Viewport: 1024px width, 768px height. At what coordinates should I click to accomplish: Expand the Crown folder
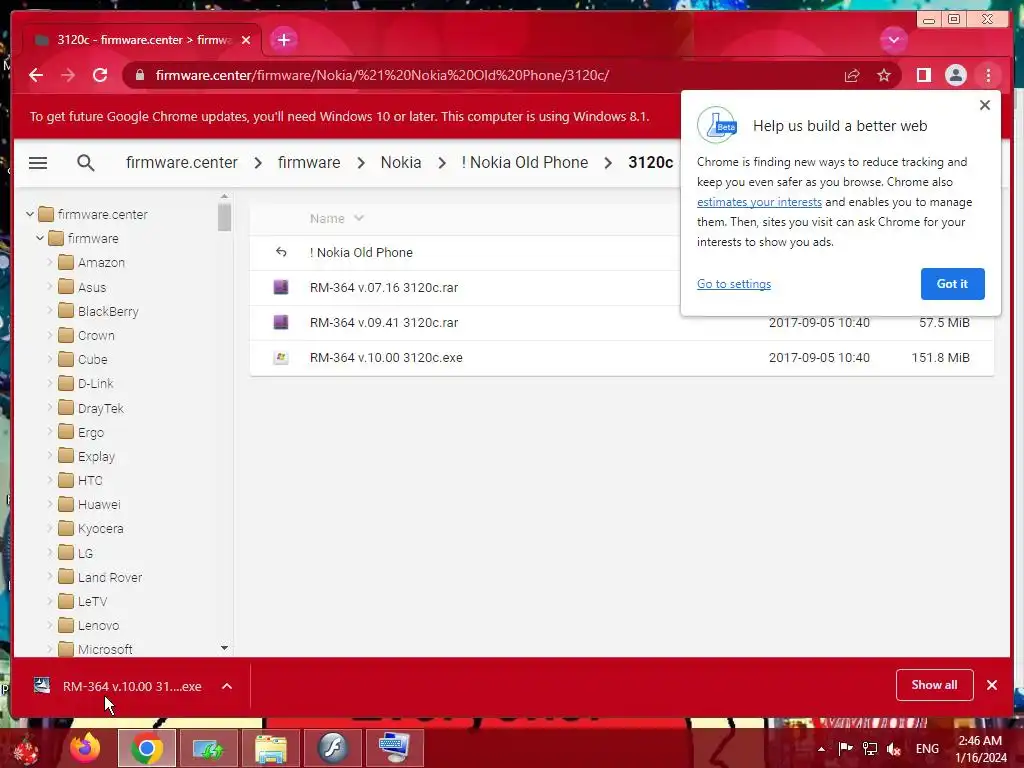click(x=50, y=335)
